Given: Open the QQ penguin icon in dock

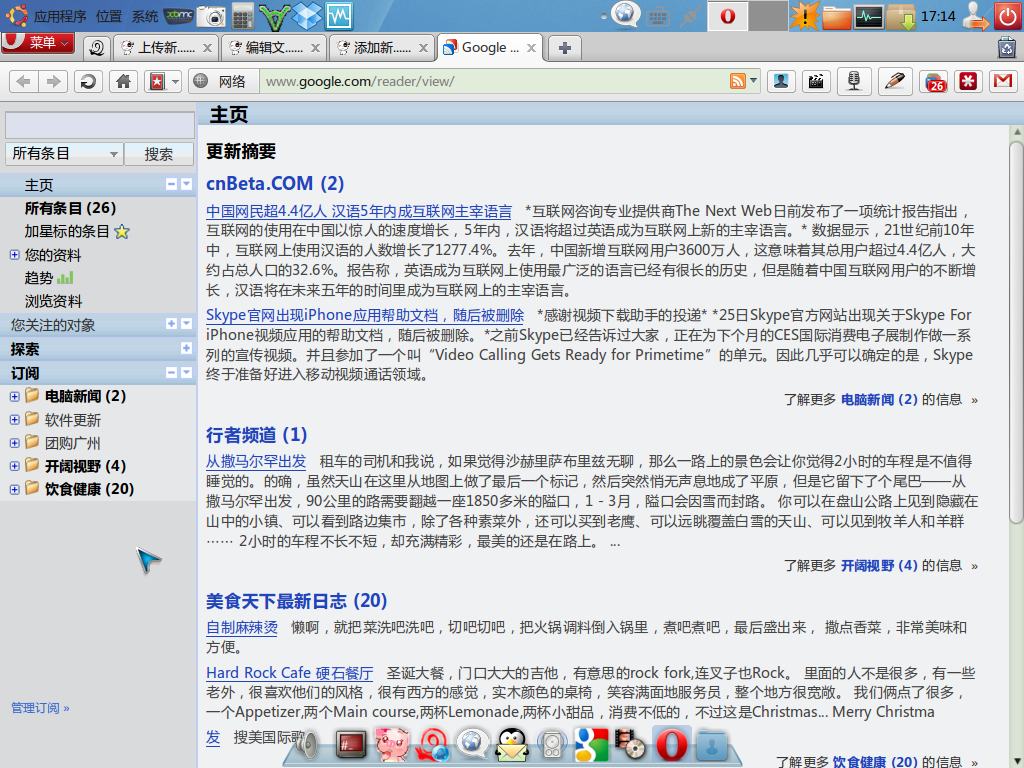Looking at the screenshot, I should [x=512, y=743].
